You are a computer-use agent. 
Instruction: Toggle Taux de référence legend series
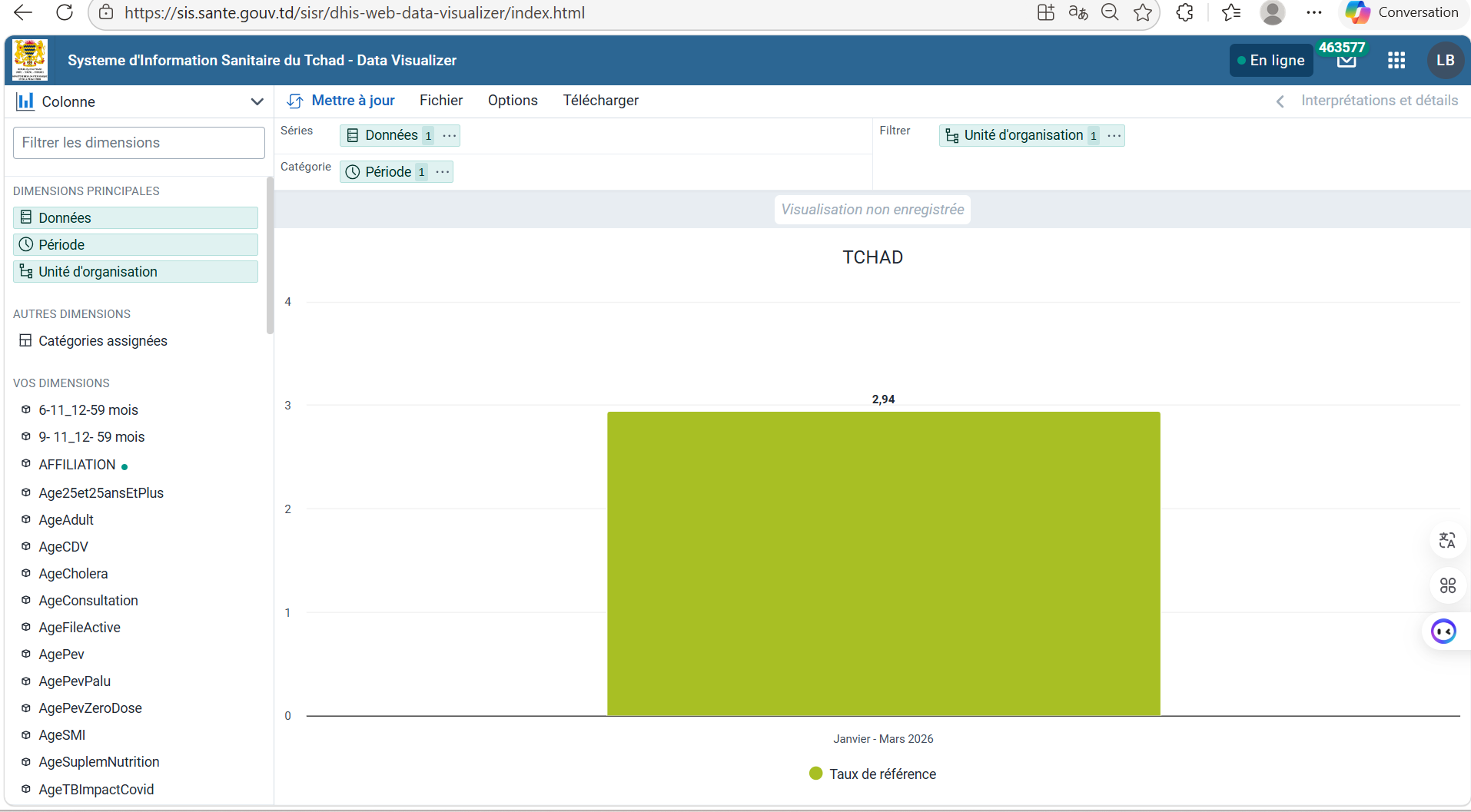click(x=872, y=774)
